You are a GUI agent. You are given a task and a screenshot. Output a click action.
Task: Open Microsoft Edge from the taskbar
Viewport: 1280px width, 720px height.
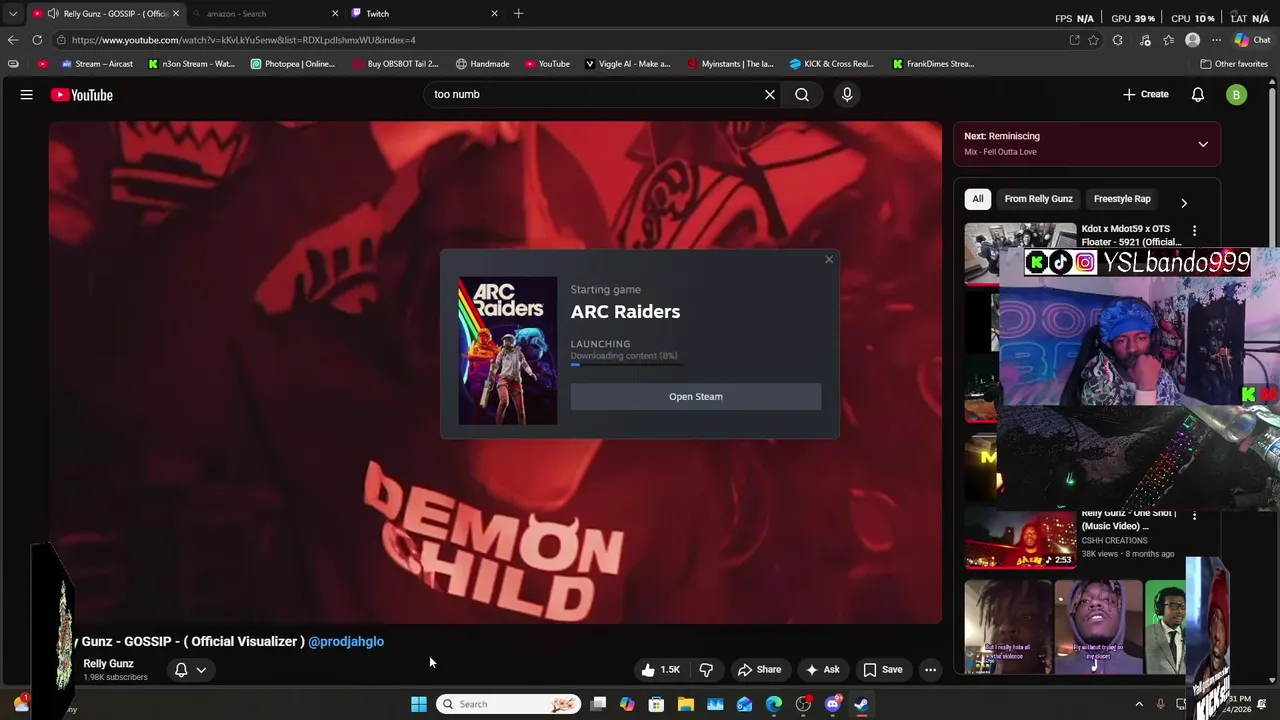(774, 704)
